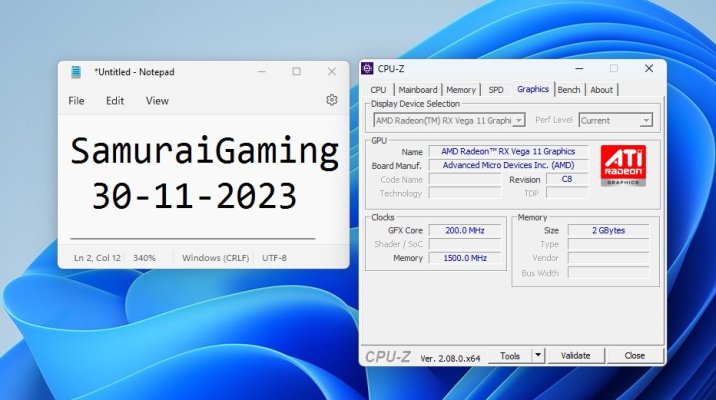Click the Close button at CPU-Z bottom
Screen dimensions: 716x400
[x=634, y=355]
